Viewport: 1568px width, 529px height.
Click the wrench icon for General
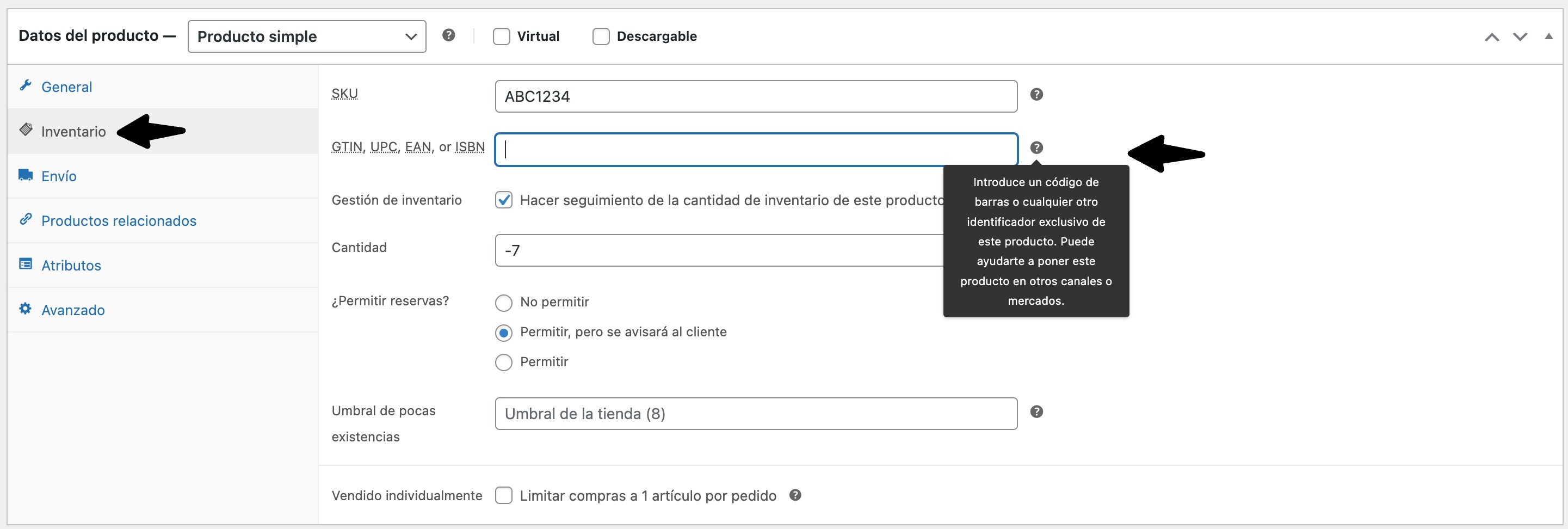click(26, 86)
